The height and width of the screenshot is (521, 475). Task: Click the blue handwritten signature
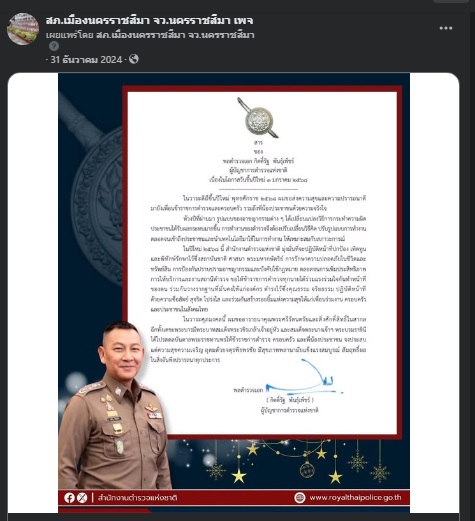[305, 378]
